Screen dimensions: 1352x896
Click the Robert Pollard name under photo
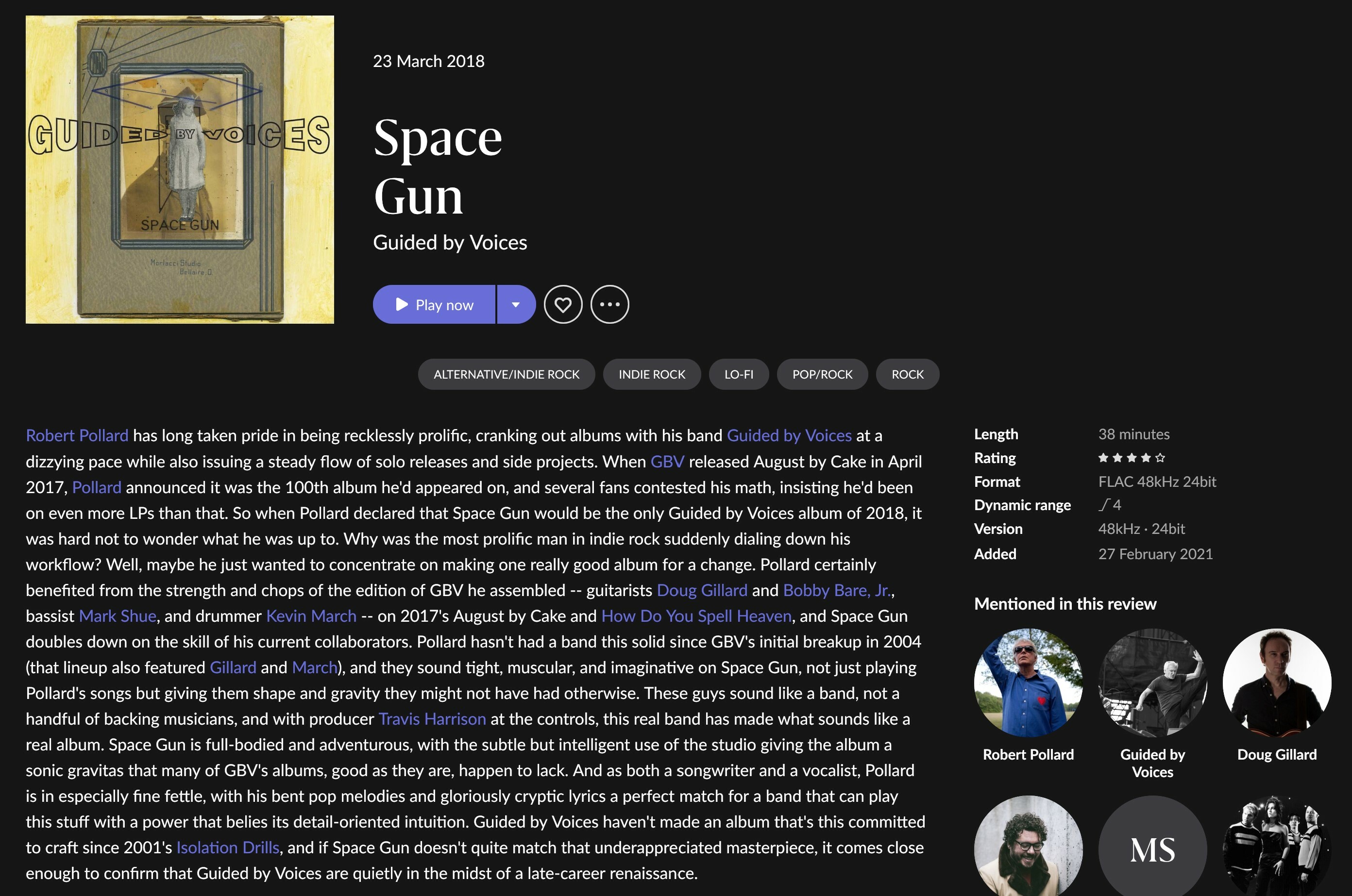tap(1028, 754)
